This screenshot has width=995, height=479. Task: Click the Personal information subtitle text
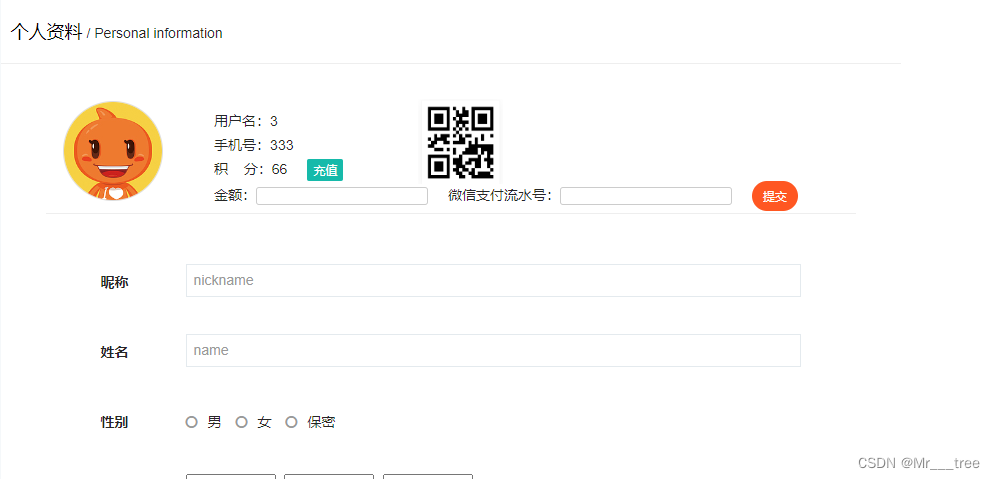click(159, 34)
